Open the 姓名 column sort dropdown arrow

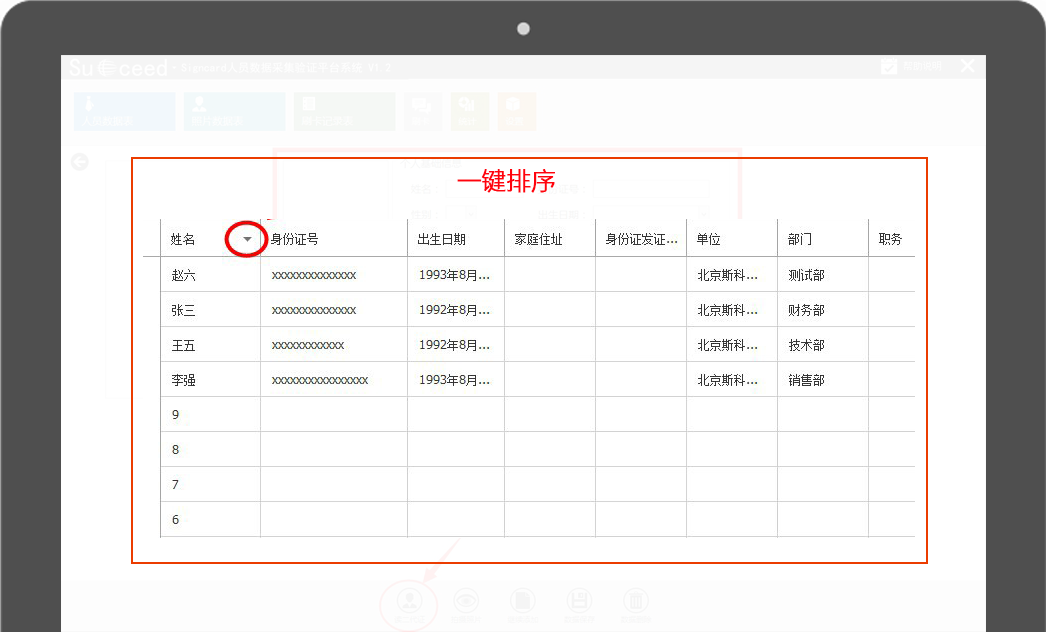coord(247,239)
